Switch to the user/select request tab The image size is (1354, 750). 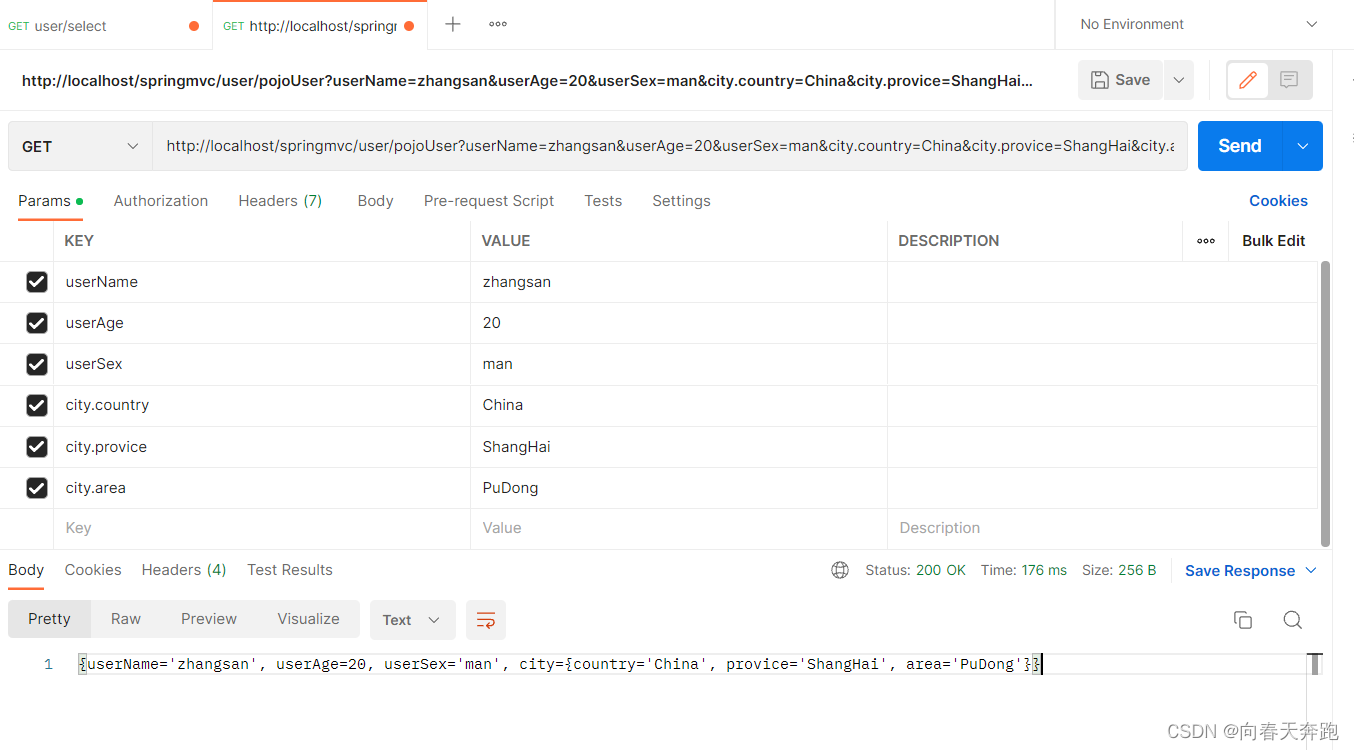[105, 26]
